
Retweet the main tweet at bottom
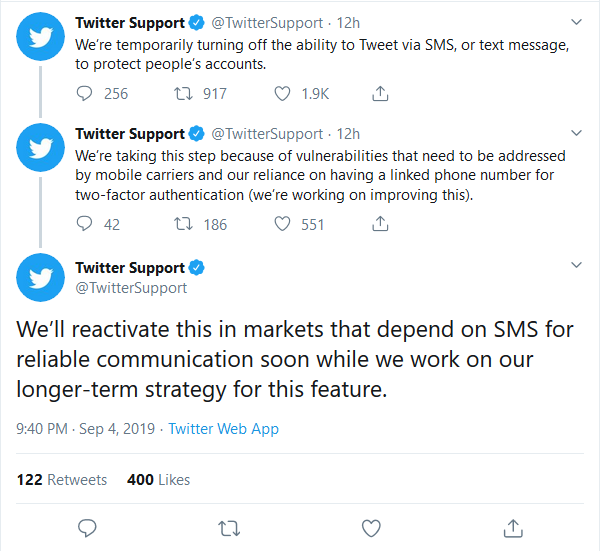[229, 527]
